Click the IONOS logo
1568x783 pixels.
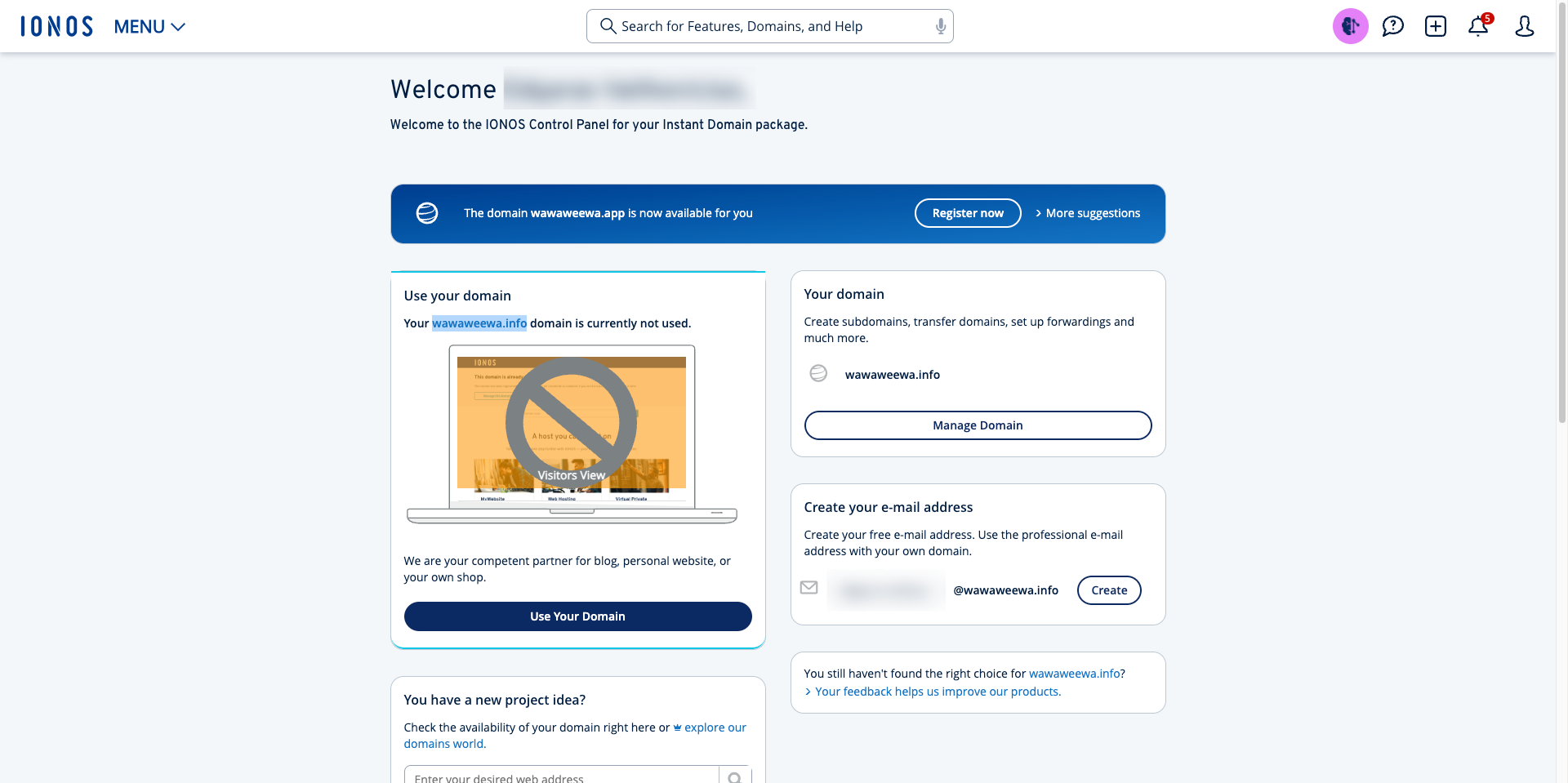(x=56, y=26)
